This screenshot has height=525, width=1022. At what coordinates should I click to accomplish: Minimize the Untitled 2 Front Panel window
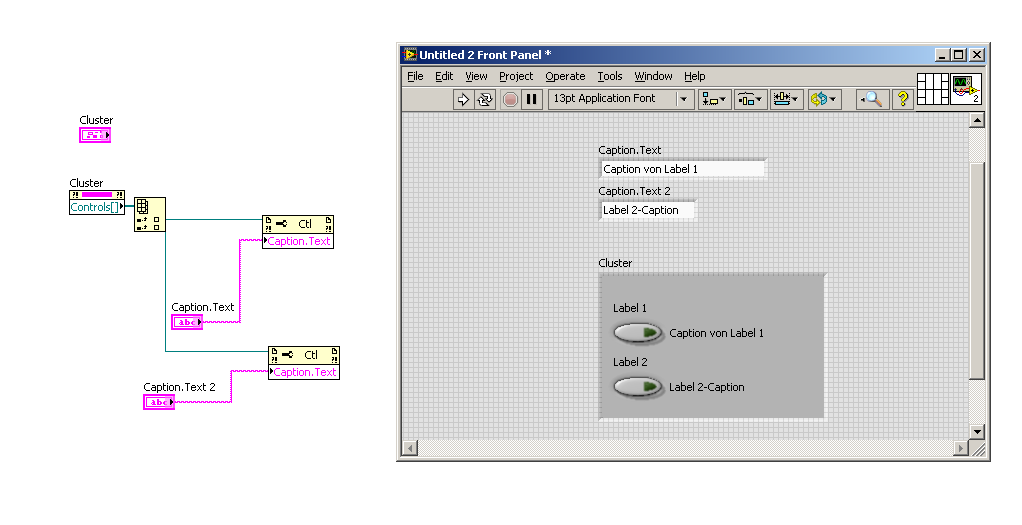point(942,55)
